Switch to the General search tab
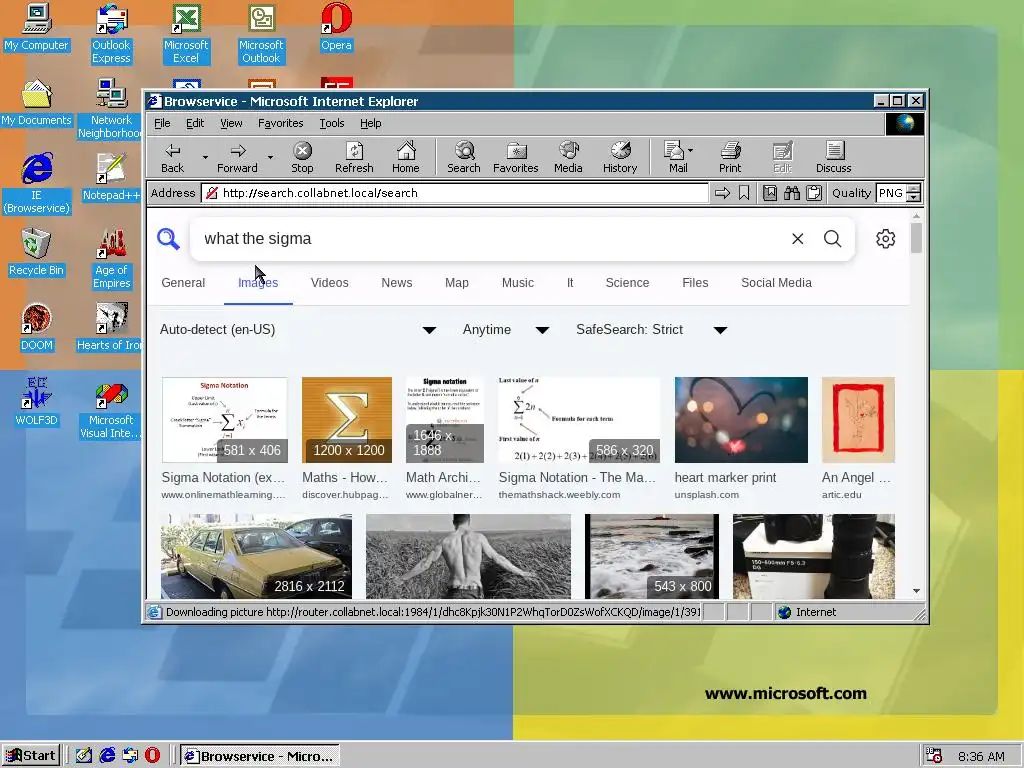1024x768 pixels. [183, 283]
